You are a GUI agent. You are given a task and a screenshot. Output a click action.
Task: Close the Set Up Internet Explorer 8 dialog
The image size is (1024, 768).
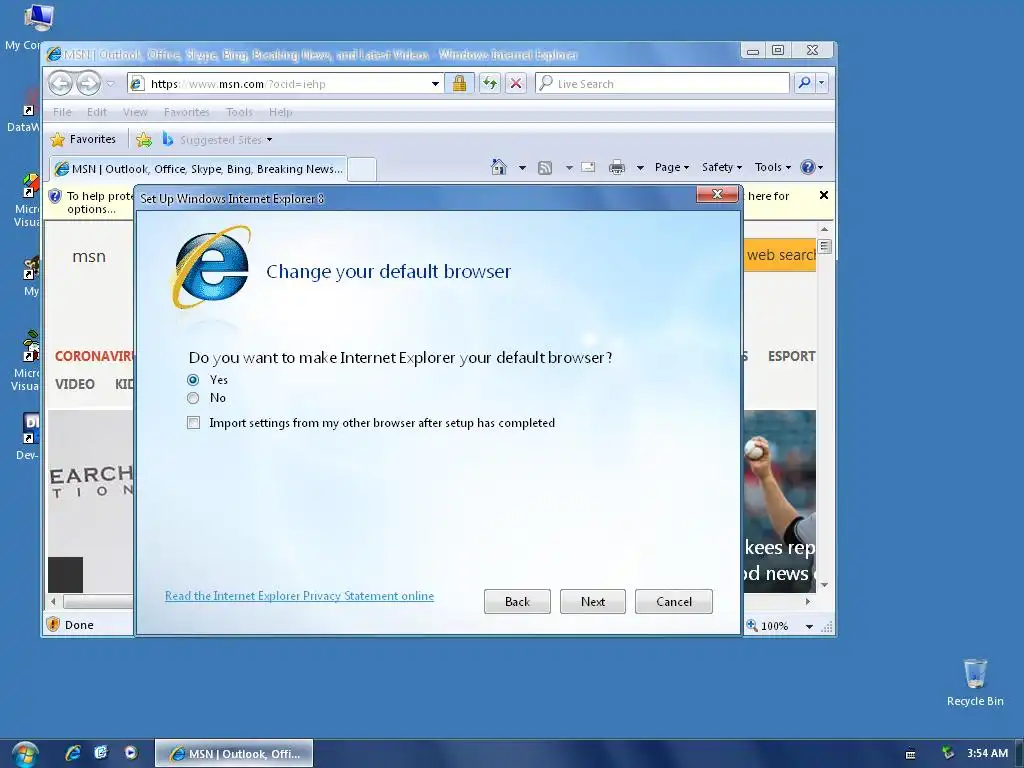tap(717, 194)
